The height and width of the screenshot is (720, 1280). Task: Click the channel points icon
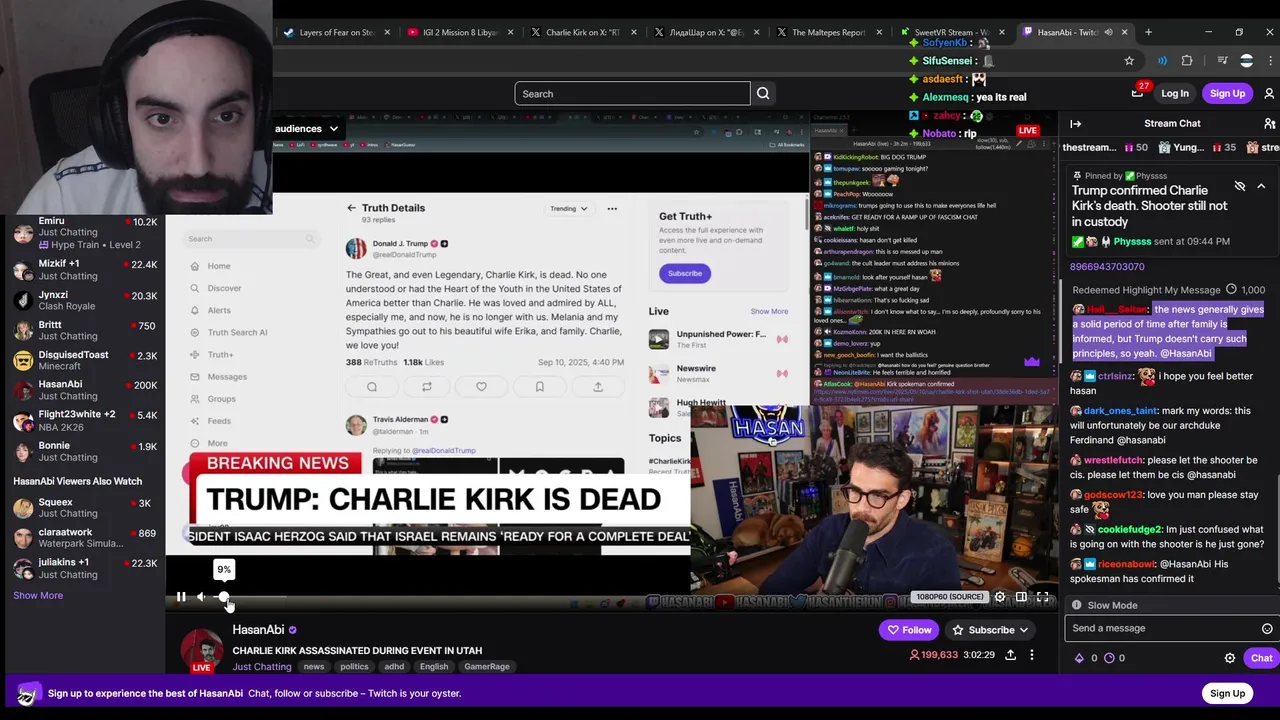point(1107,658)
